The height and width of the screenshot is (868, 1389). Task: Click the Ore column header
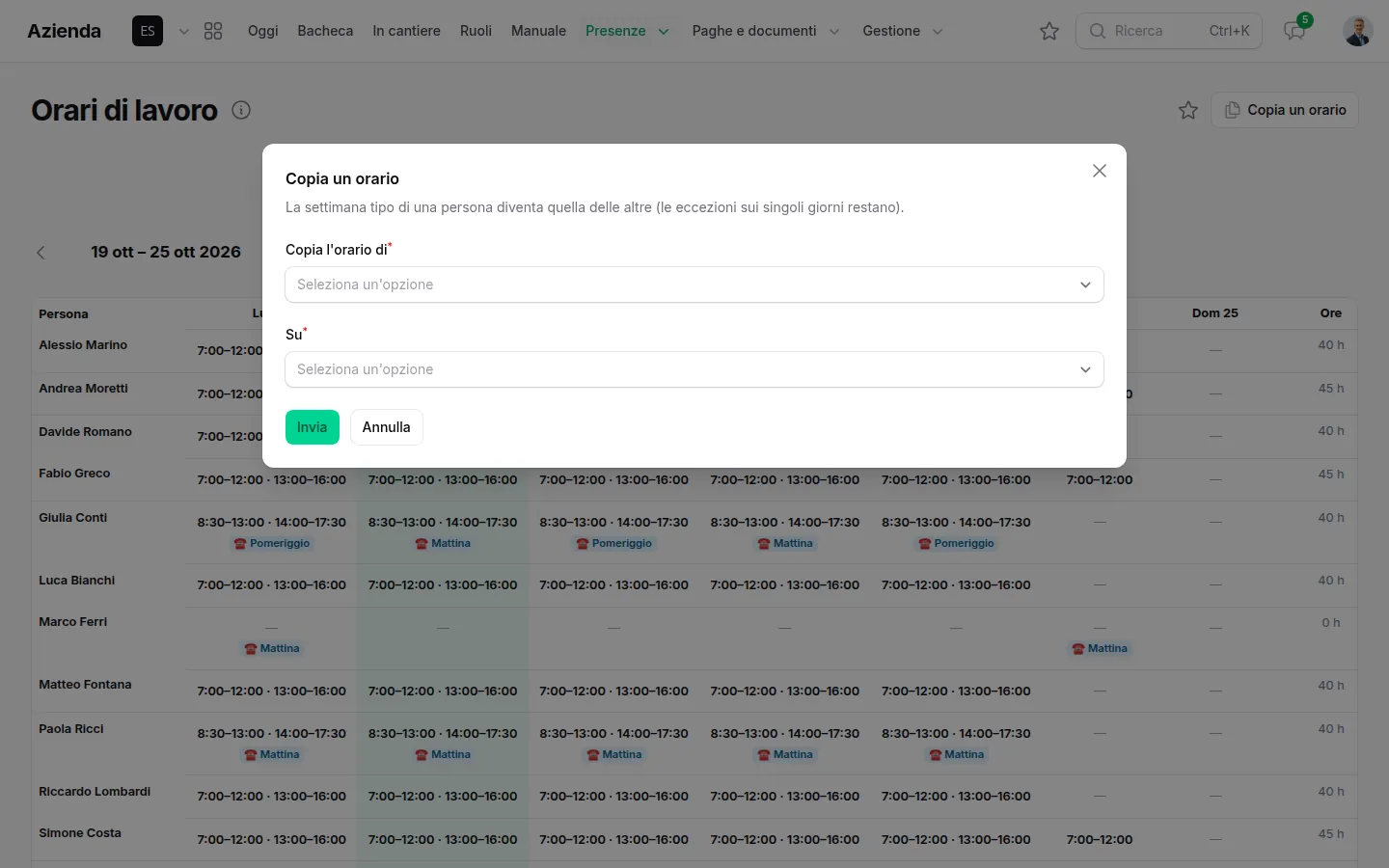click(1331, 313)
